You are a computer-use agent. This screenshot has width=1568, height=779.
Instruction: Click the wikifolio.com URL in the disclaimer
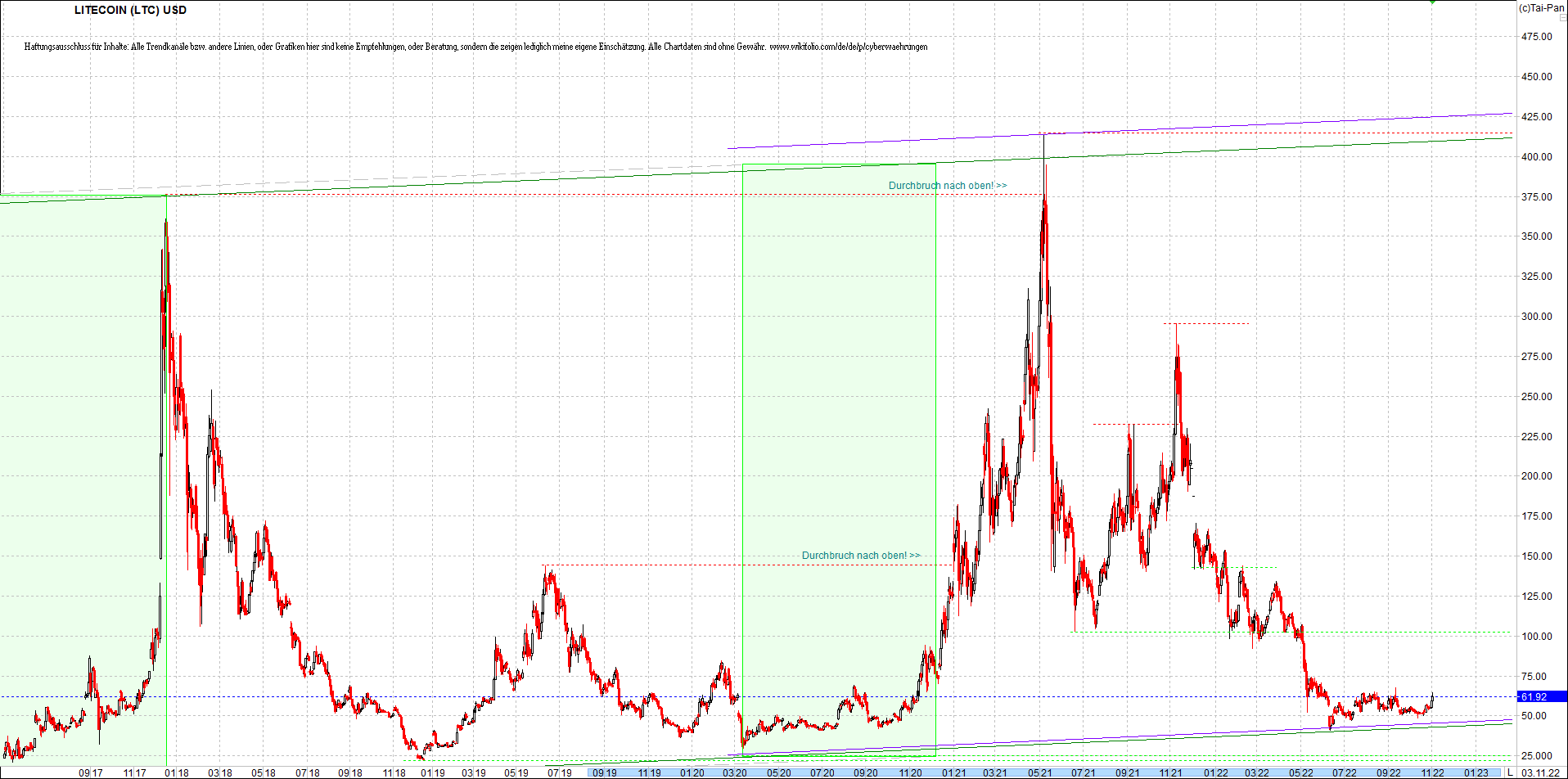pyautogui.click(x=848, y=47)
